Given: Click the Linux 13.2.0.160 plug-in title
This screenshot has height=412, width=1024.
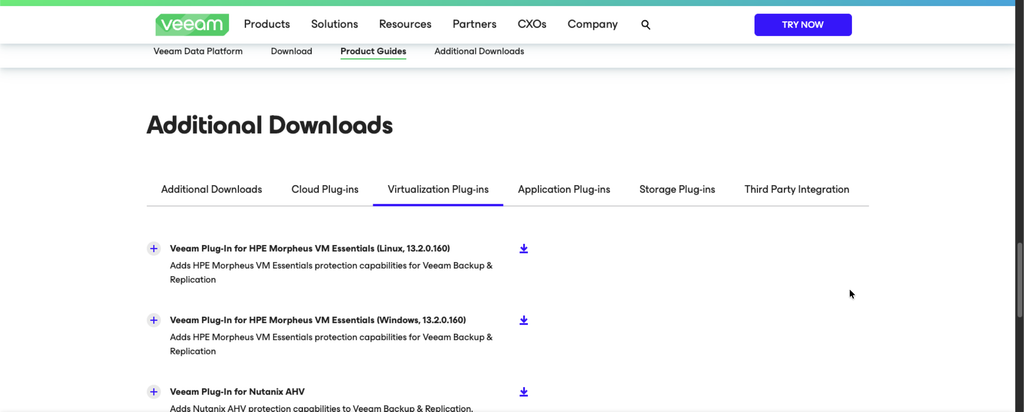Looking at the screenshot, I should point(310,249).
